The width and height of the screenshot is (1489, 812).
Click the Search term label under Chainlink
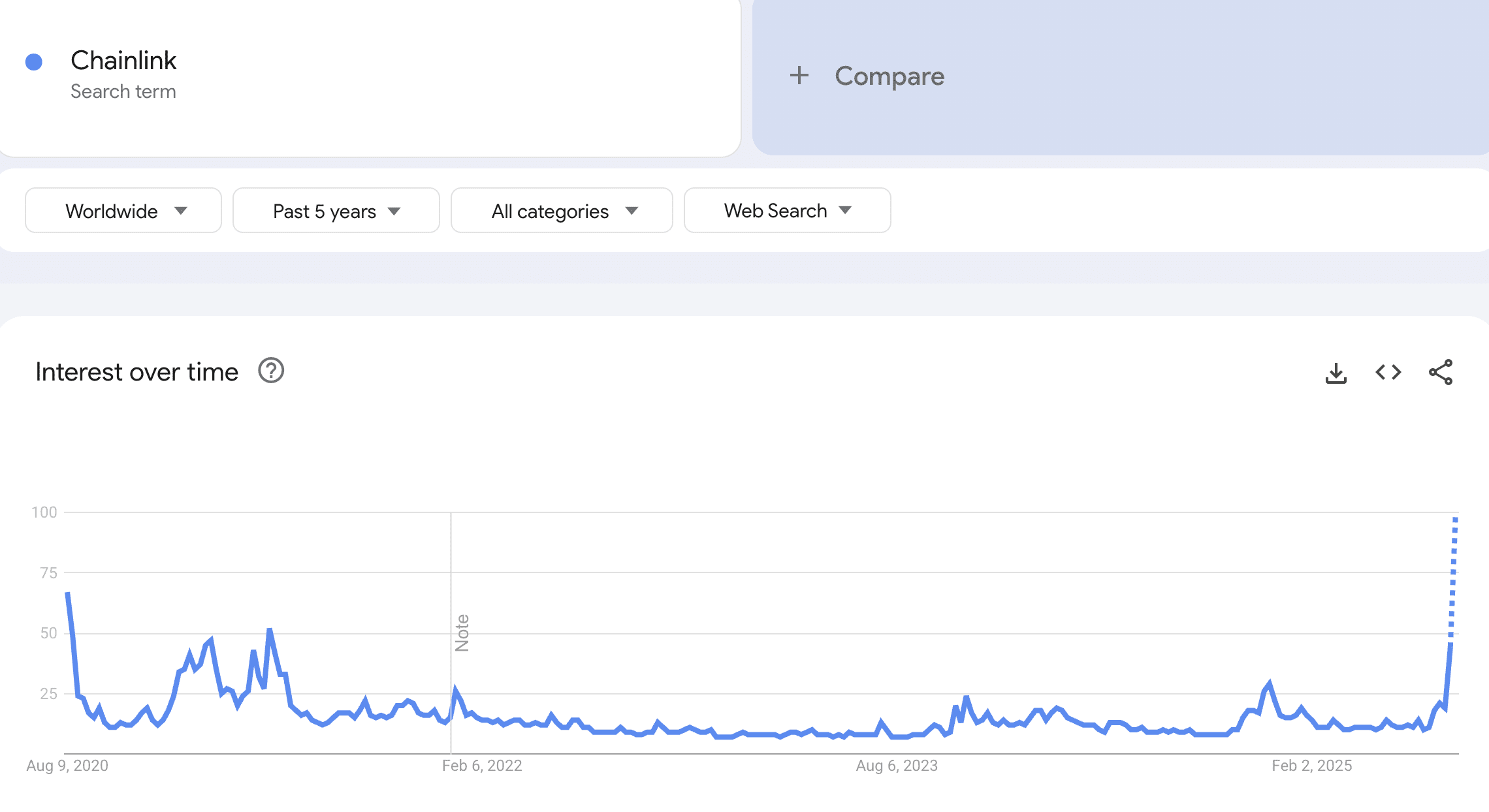(123, 91)
